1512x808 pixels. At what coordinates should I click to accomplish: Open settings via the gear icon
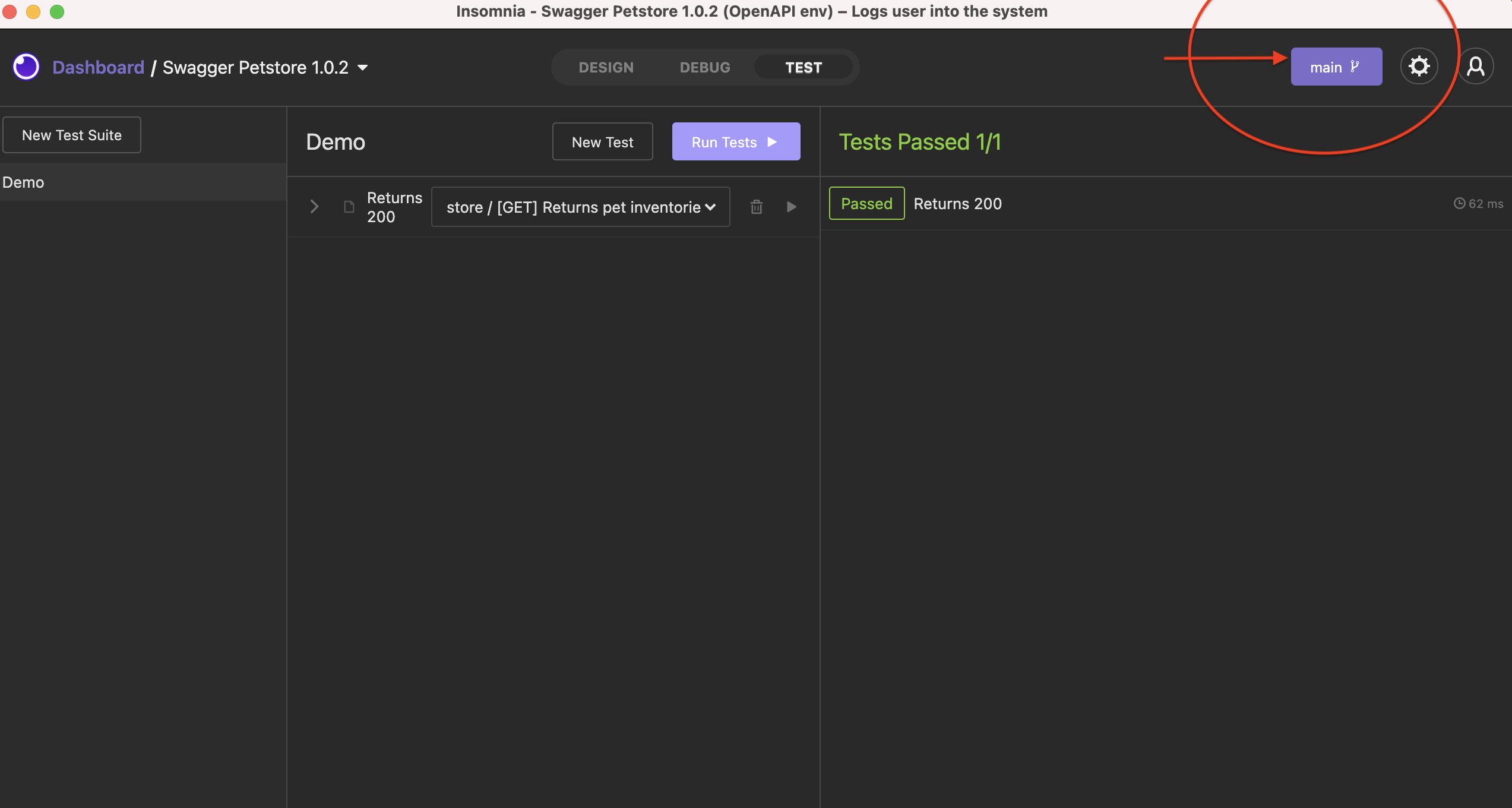(1419, 66)
